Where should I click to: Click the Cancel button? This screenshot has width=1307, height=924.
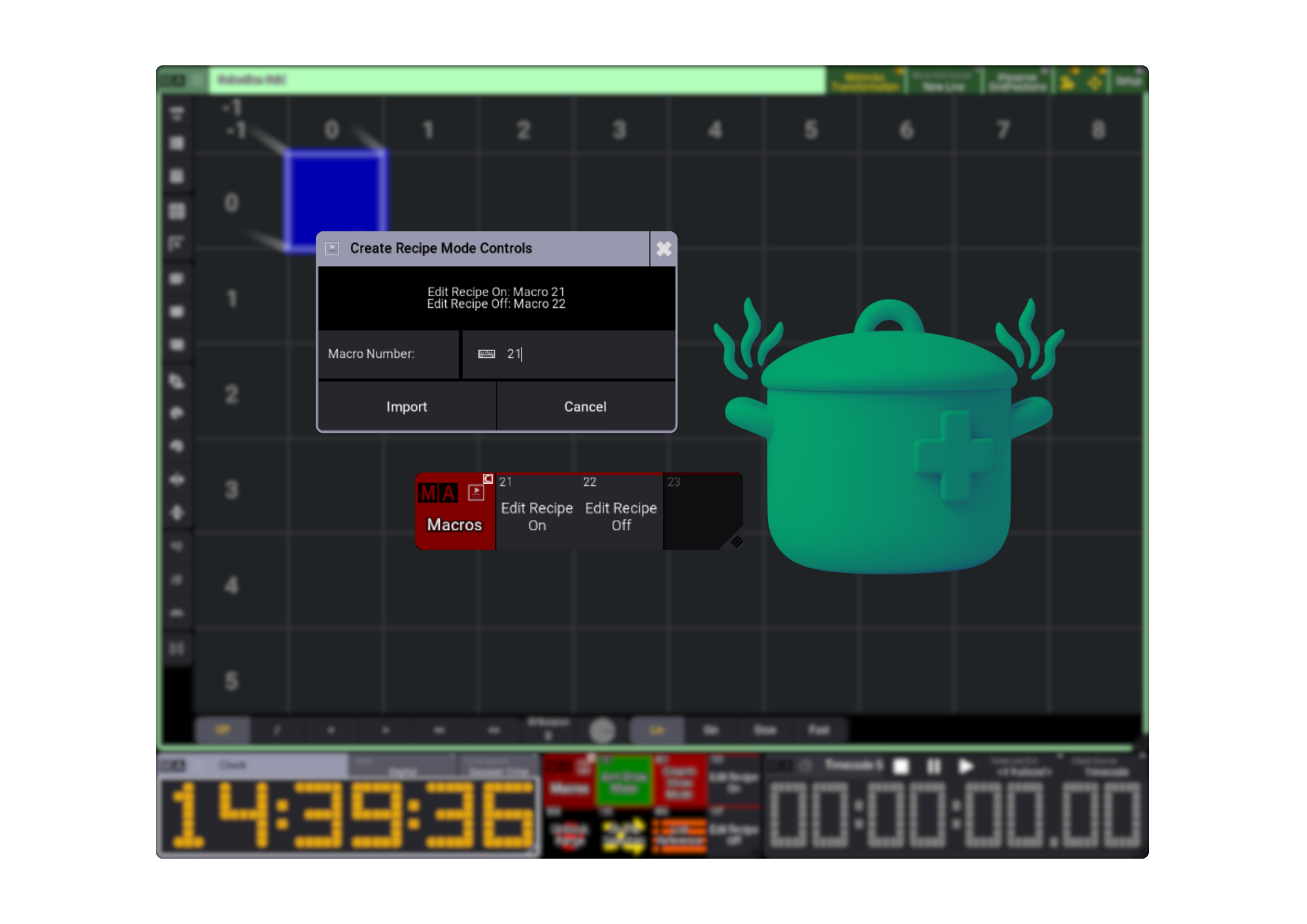(586, 406)
